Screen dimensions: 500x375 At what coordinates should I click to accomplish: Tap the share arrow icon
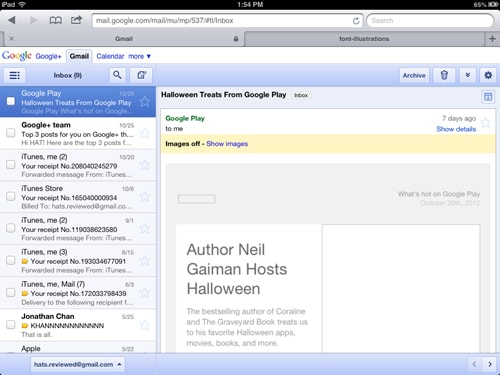coord(76,20)
